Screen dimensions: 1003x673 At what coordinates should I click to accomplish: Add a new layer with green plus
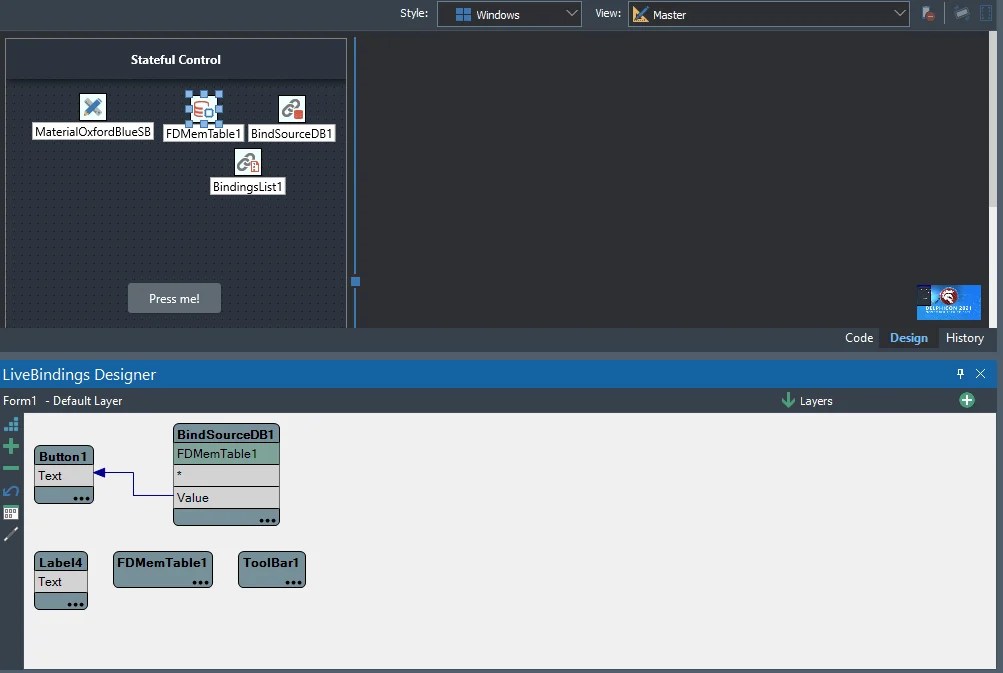967,400
